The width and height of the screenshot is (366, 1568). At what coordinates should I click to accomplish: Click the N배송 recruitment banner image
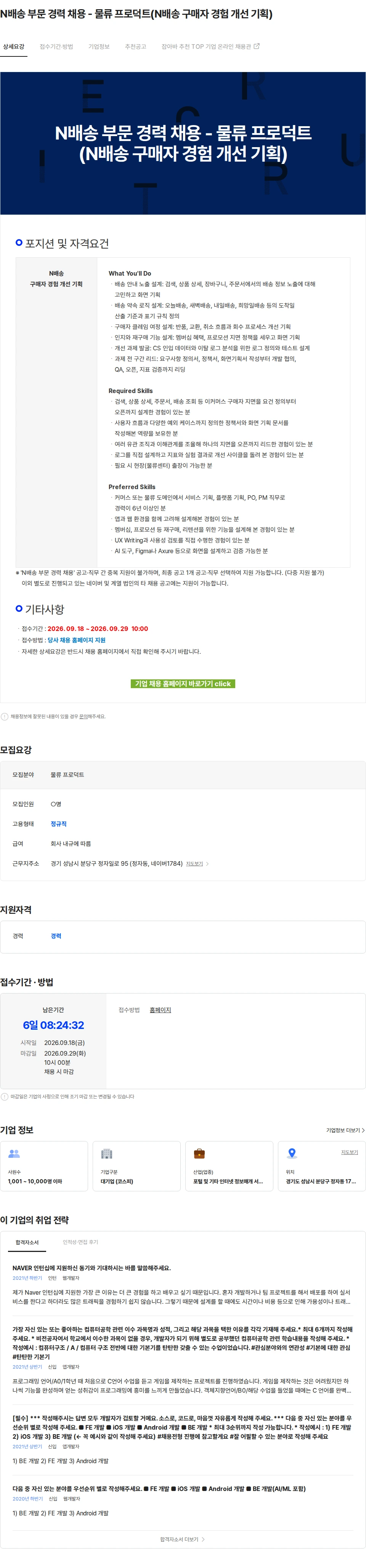tap(183, 143)
